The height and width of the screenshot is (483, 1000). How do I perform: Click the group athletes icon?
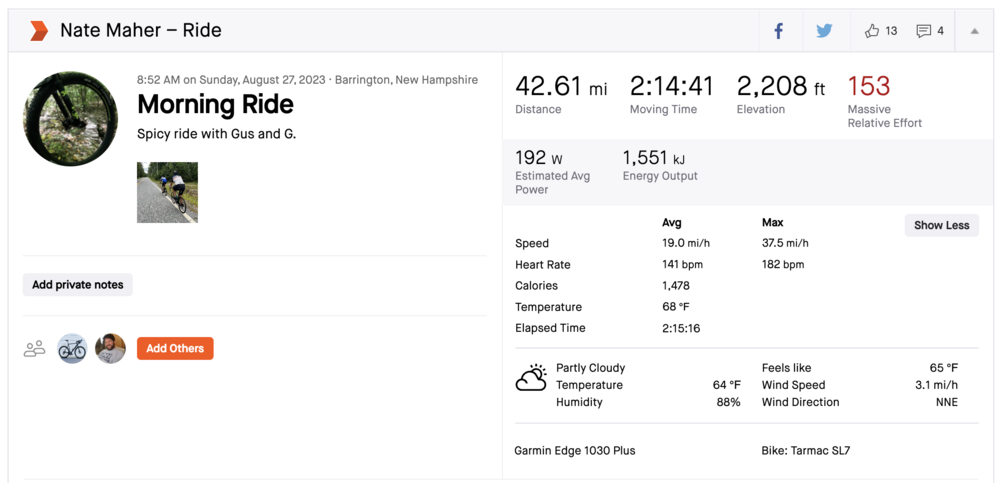pos(35,349)
